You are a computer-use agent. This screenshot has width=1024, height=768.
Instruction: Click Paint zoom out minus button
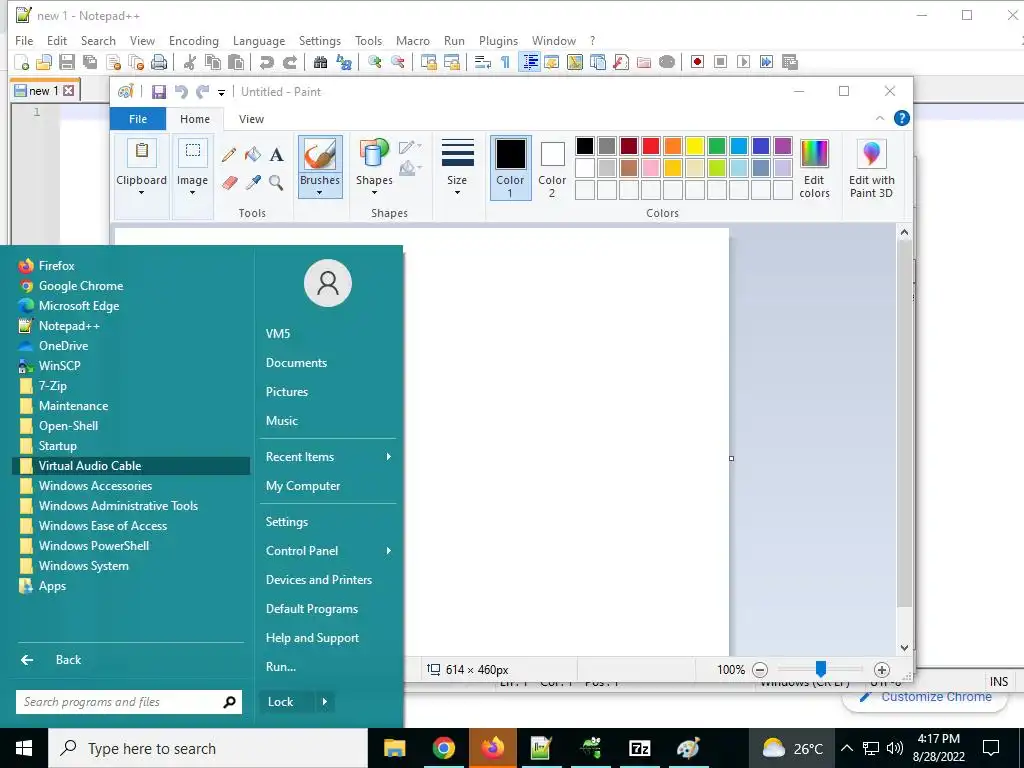tap(760, 669)
